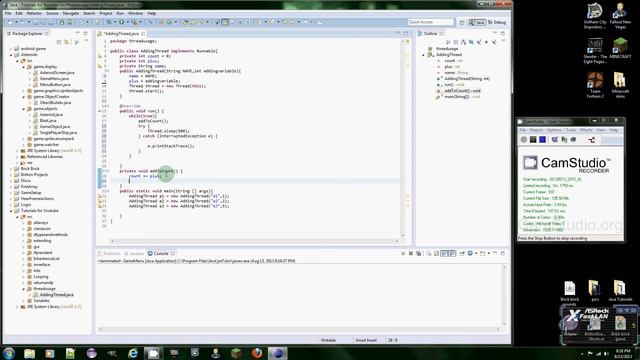Screen dimensions: 640x360
Task: Click the Debug bug toolbar icon
Action: coord(109,22)
